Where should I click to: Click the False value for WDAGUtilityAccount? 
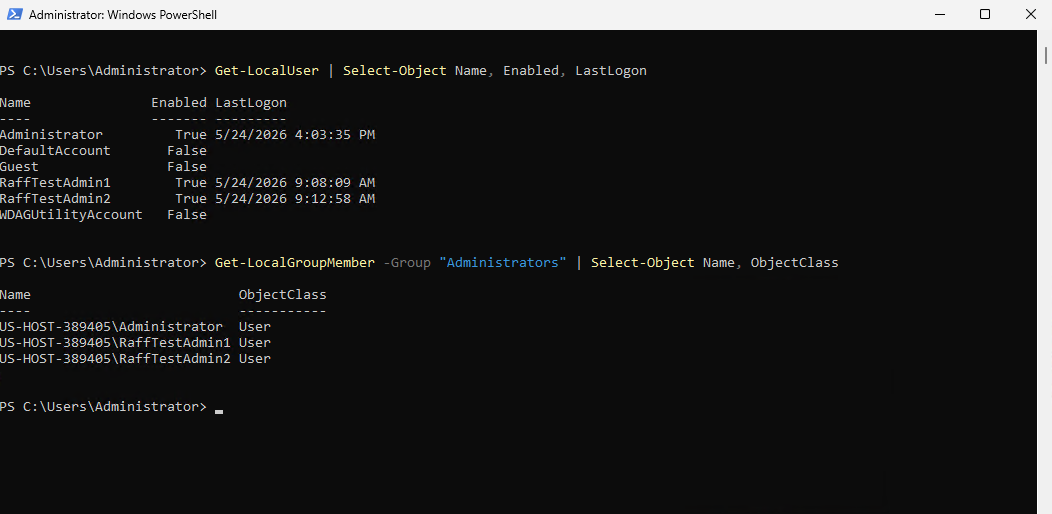(x=187, y=215)
